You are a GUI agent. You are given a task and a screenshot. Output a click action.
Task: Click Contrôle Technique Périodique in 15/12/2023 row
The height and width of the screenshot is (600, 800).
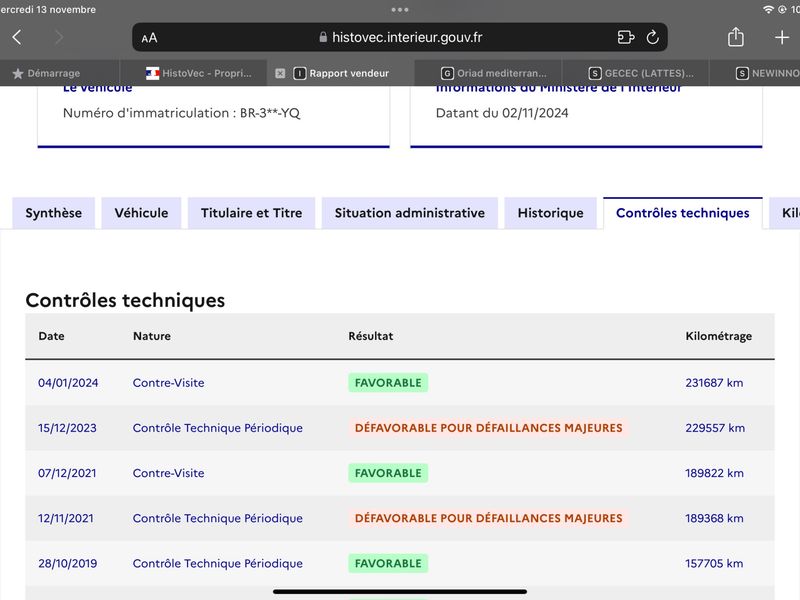pyautogui.click(x=218, y=428)
